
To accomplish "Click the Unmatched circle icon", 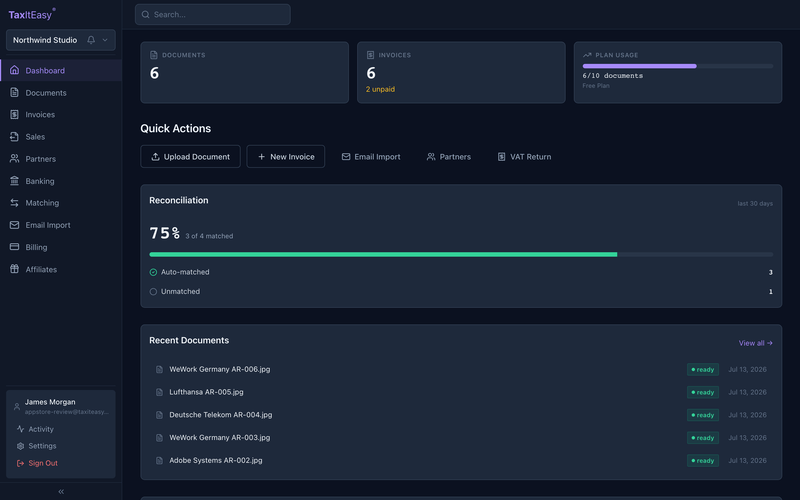I will [153, 291].
